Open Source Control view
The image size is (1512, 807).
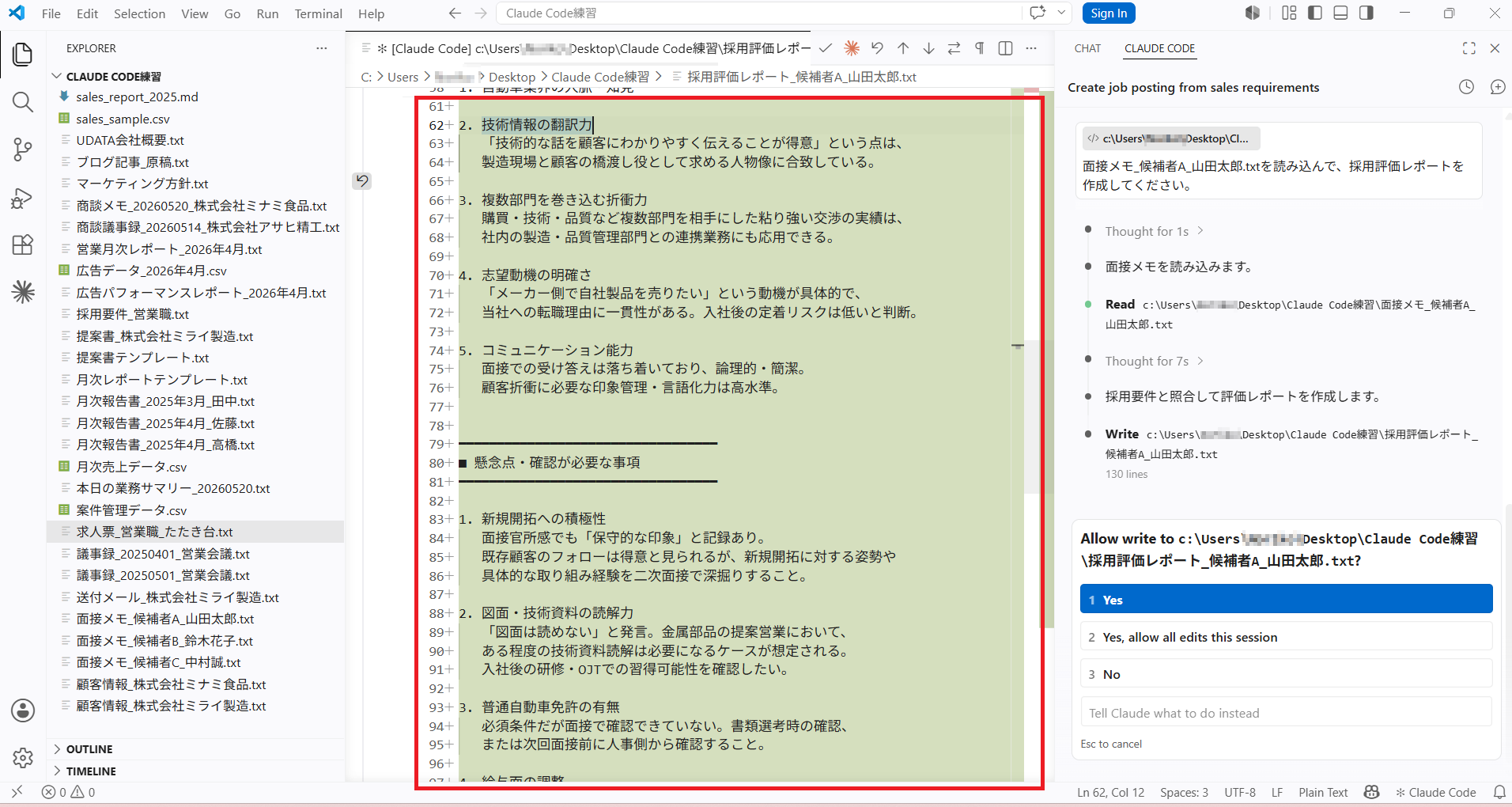pyautogui.click(x=23, y=150)
